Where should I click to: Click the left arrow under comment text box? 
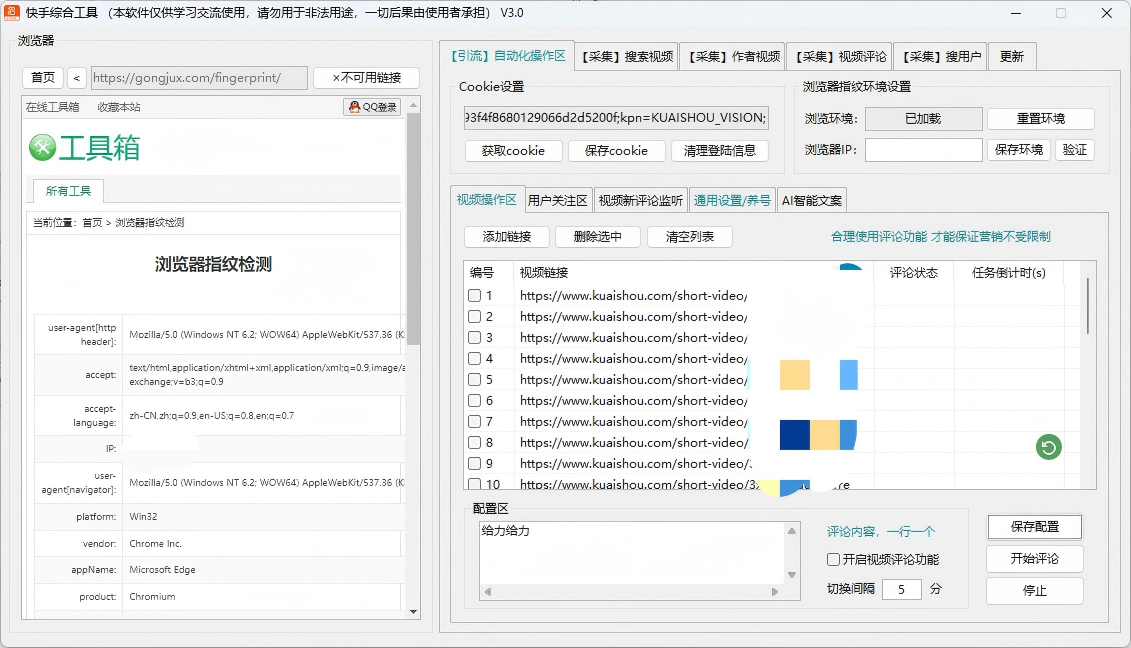(x=488, y=592)
